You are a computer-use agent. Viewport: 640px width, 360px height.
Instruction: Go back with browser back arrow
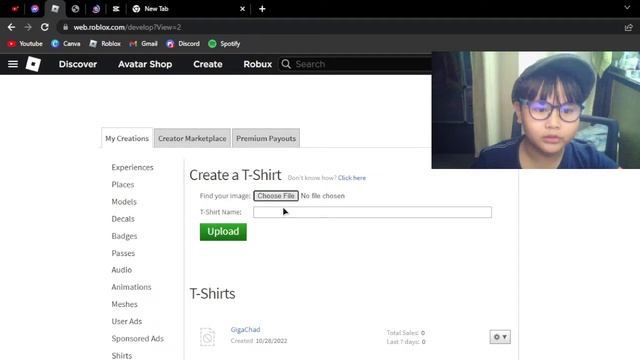click(11, 27)
